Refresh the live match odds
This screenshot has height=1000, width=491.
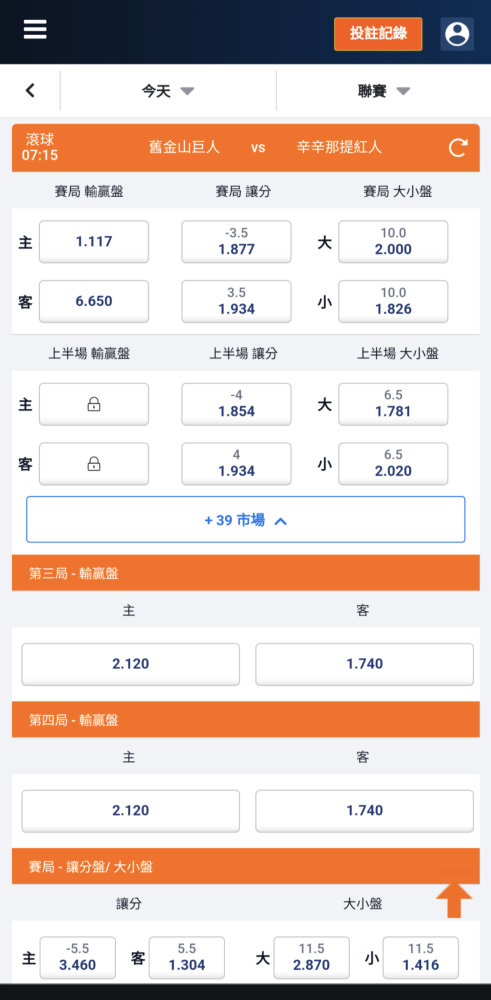point(458,148)
